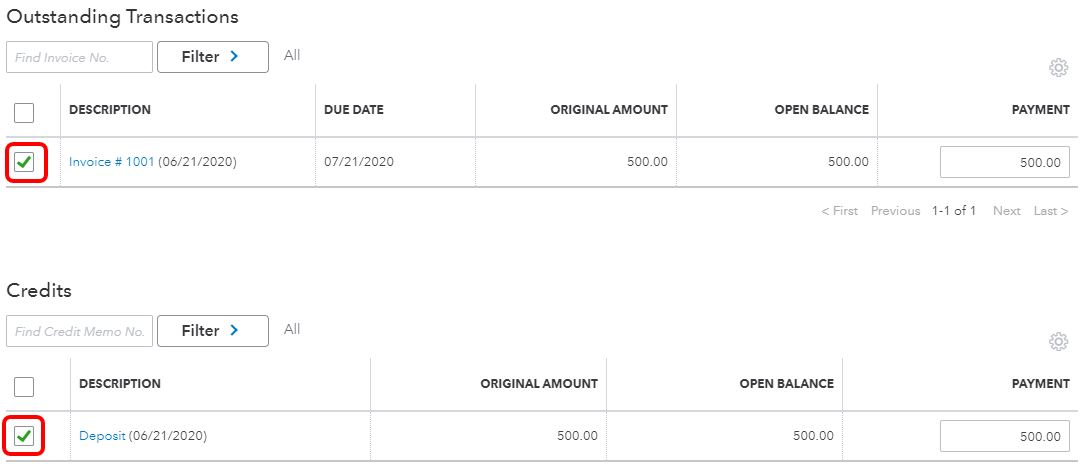Open the Invoice # 1001 link

111,162
